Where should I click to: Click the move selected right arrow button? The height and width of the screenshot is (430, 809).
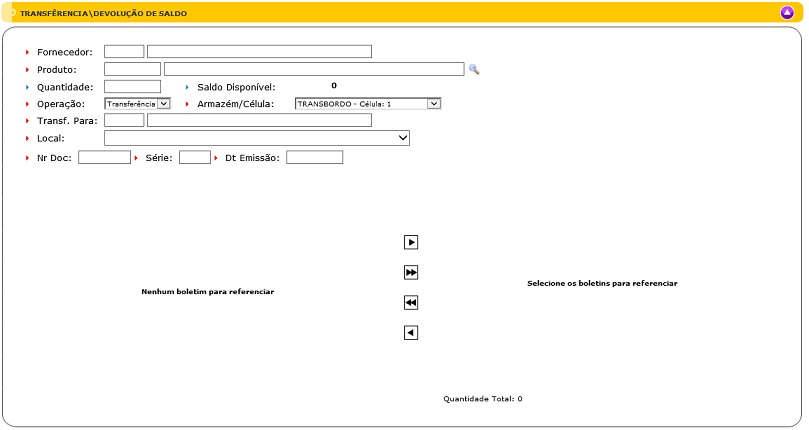pyautogui.click(x=411, y=242)
